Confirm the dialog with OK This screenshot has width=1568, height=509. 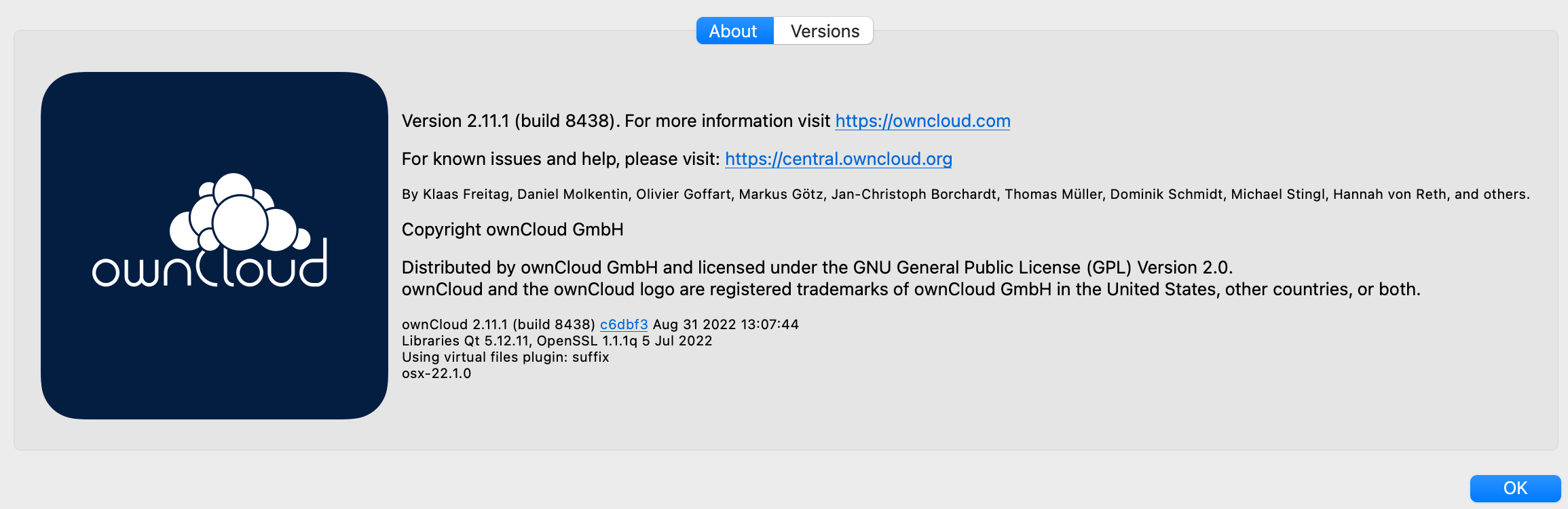[x=1515, y=487]
